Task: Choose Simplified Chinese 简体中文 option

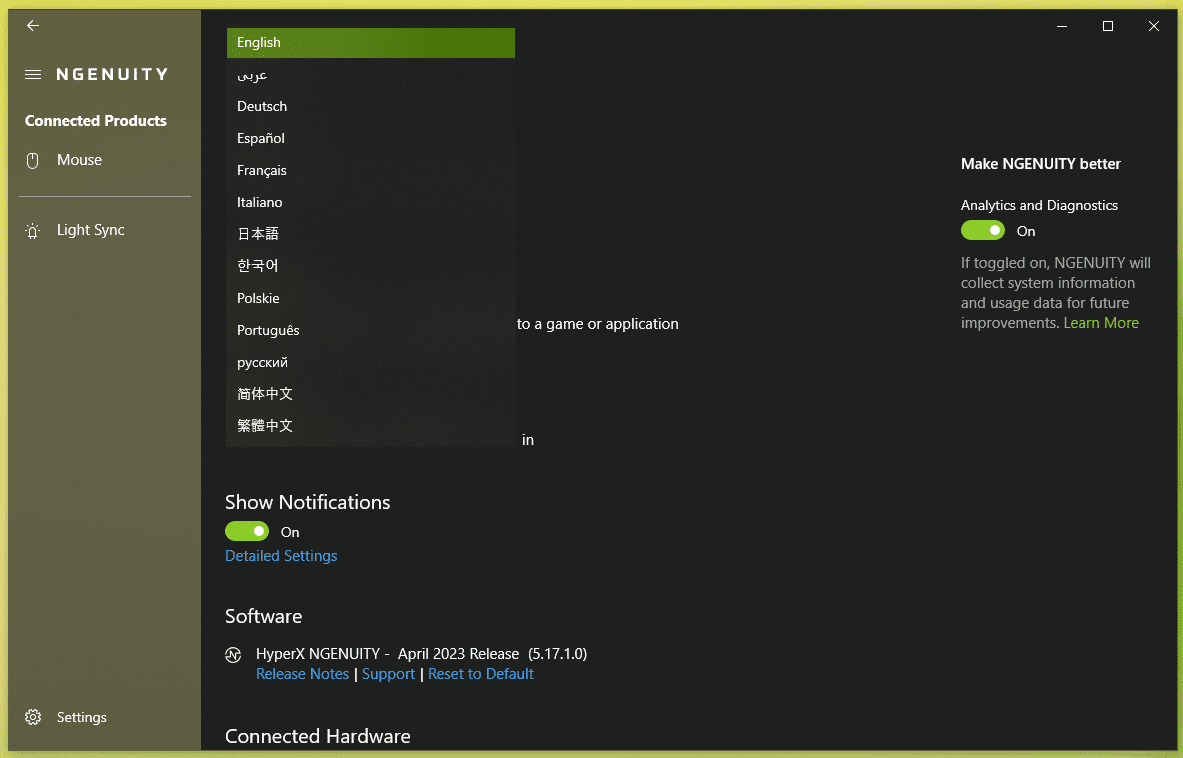Action: [x=370, y=394]
